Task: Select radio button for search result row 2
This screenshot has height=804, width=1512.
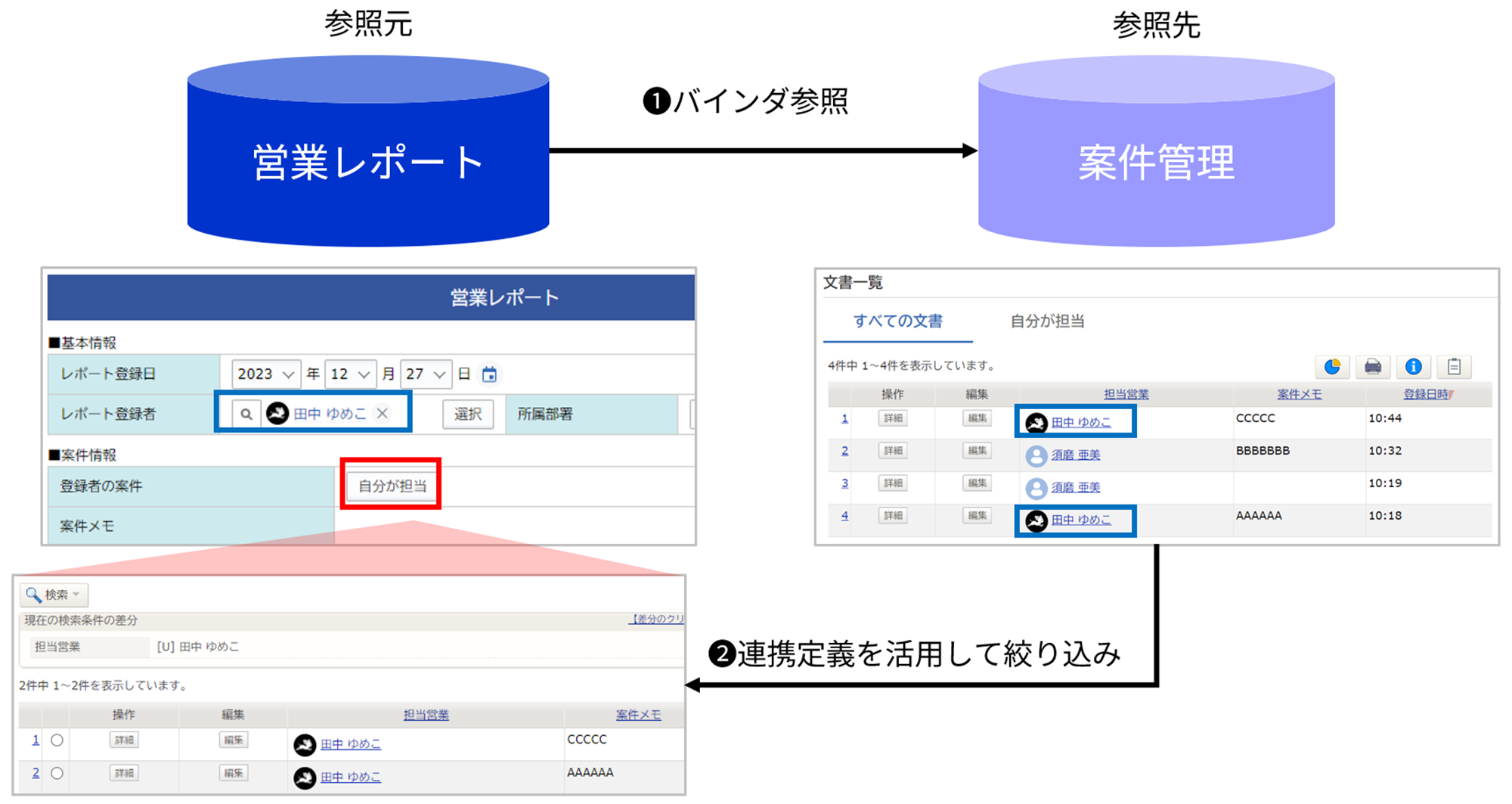Action: coord(57,773)
